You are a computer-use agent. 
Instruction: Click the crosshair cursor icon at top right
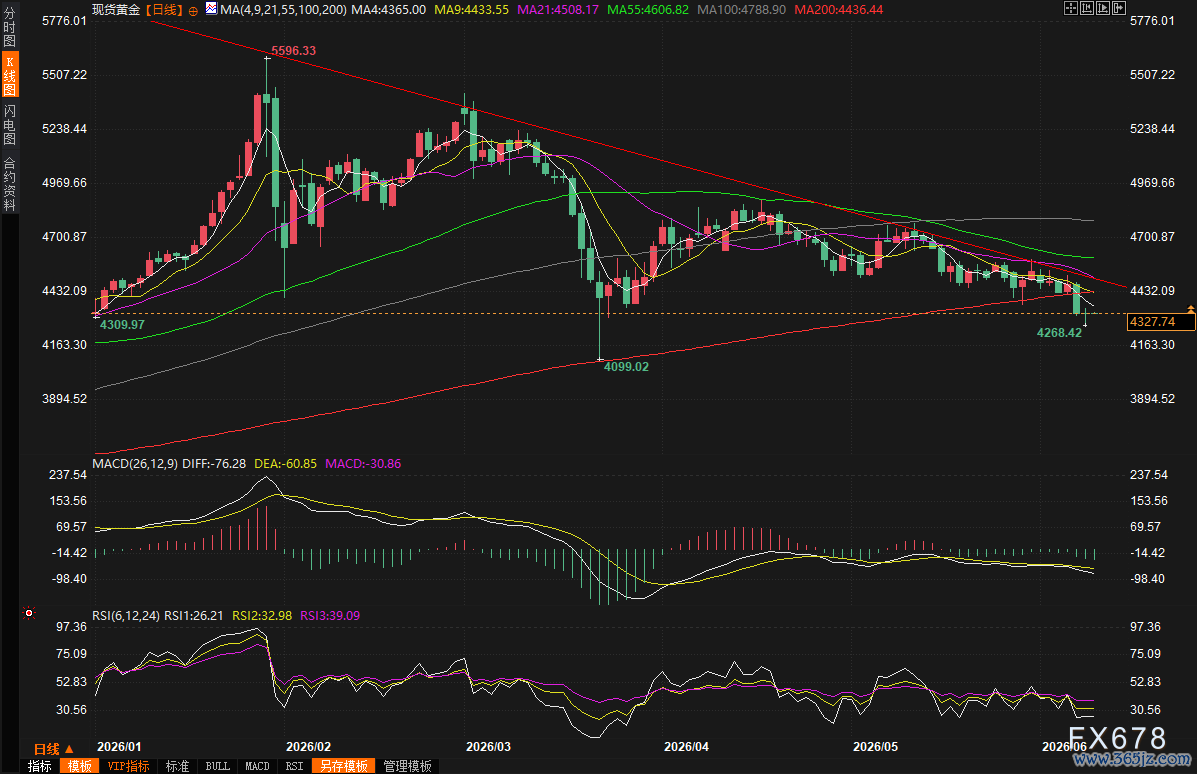1070,8
